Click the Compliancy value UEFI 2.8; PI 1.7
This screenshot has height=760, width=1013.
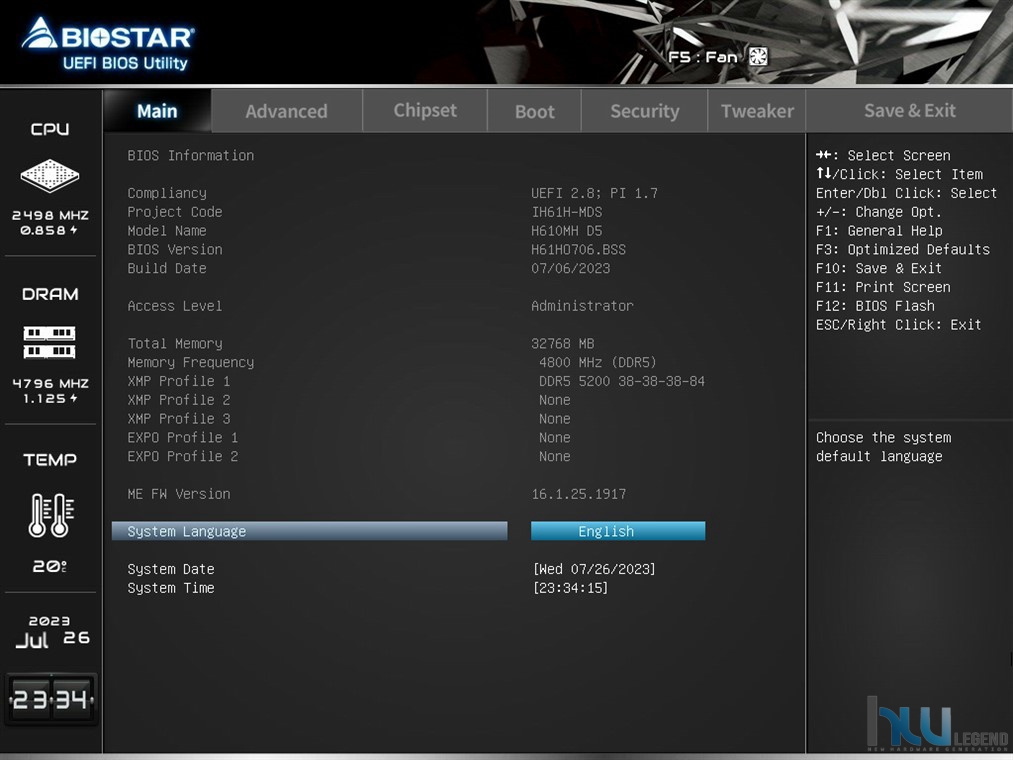(x=594, y=193)
